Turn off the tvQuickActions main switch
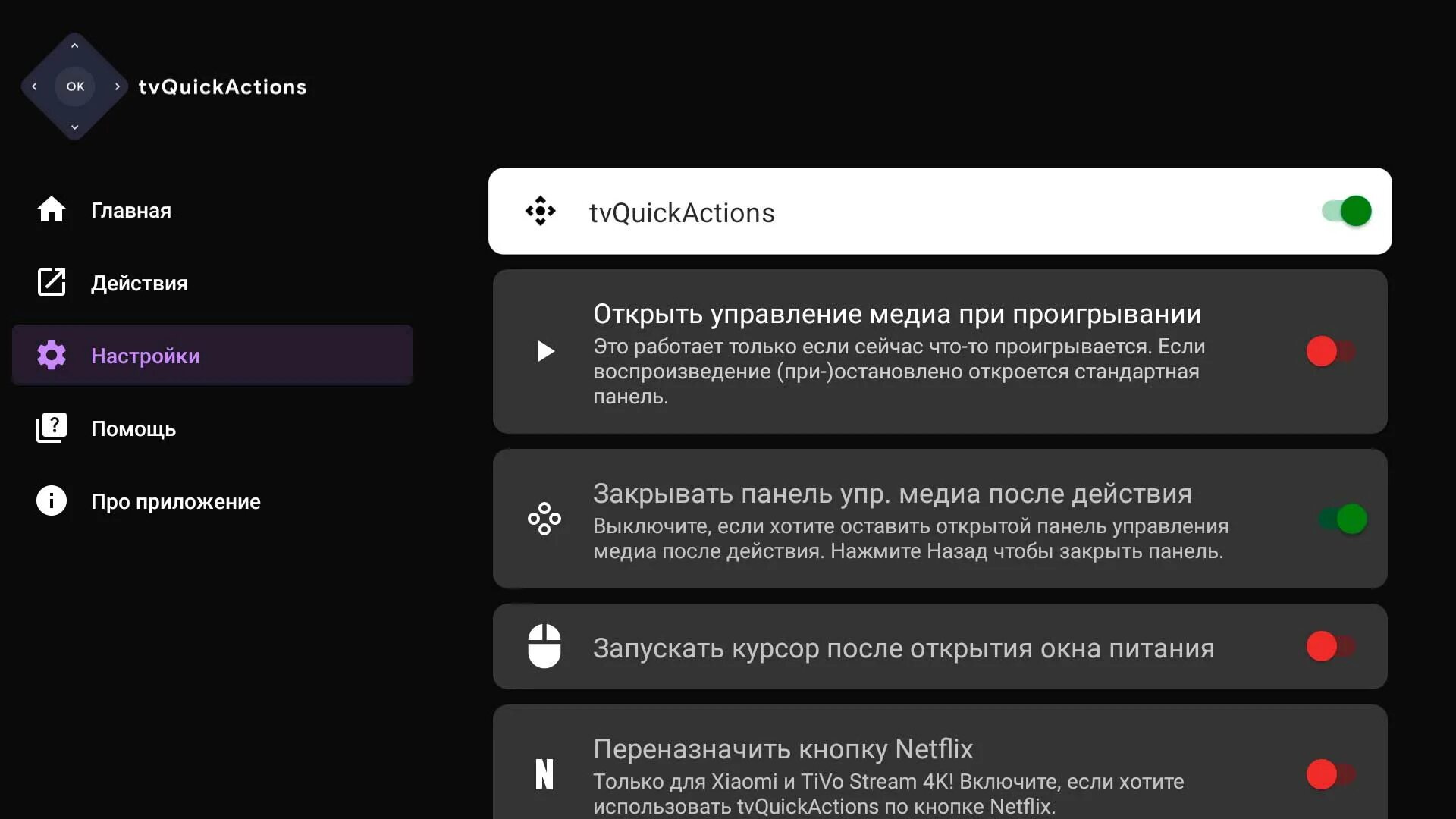The height and width of the screenshot is (819, 1456). (1346, 211)
